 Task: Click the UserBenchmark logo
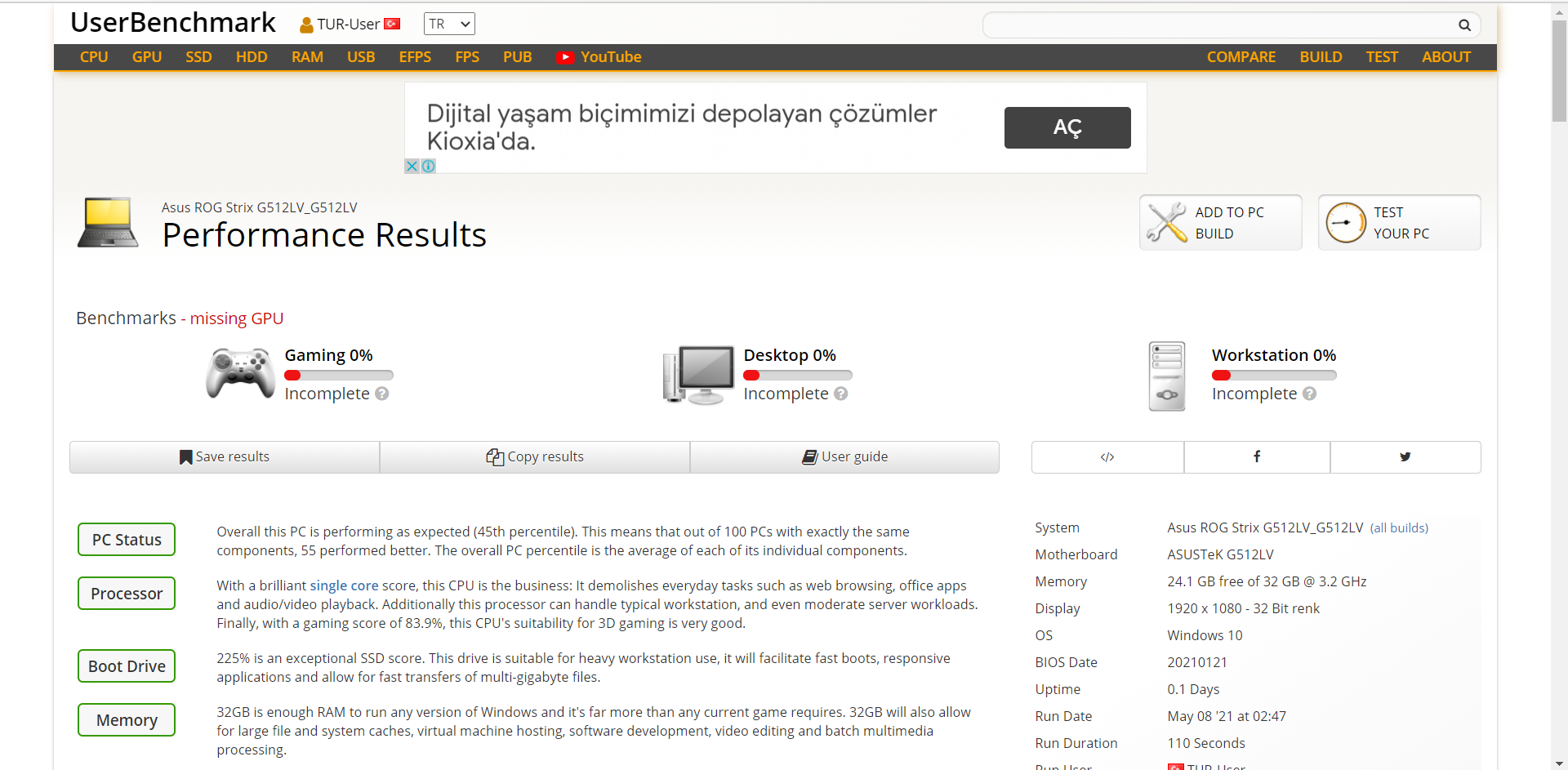[173, 23]
